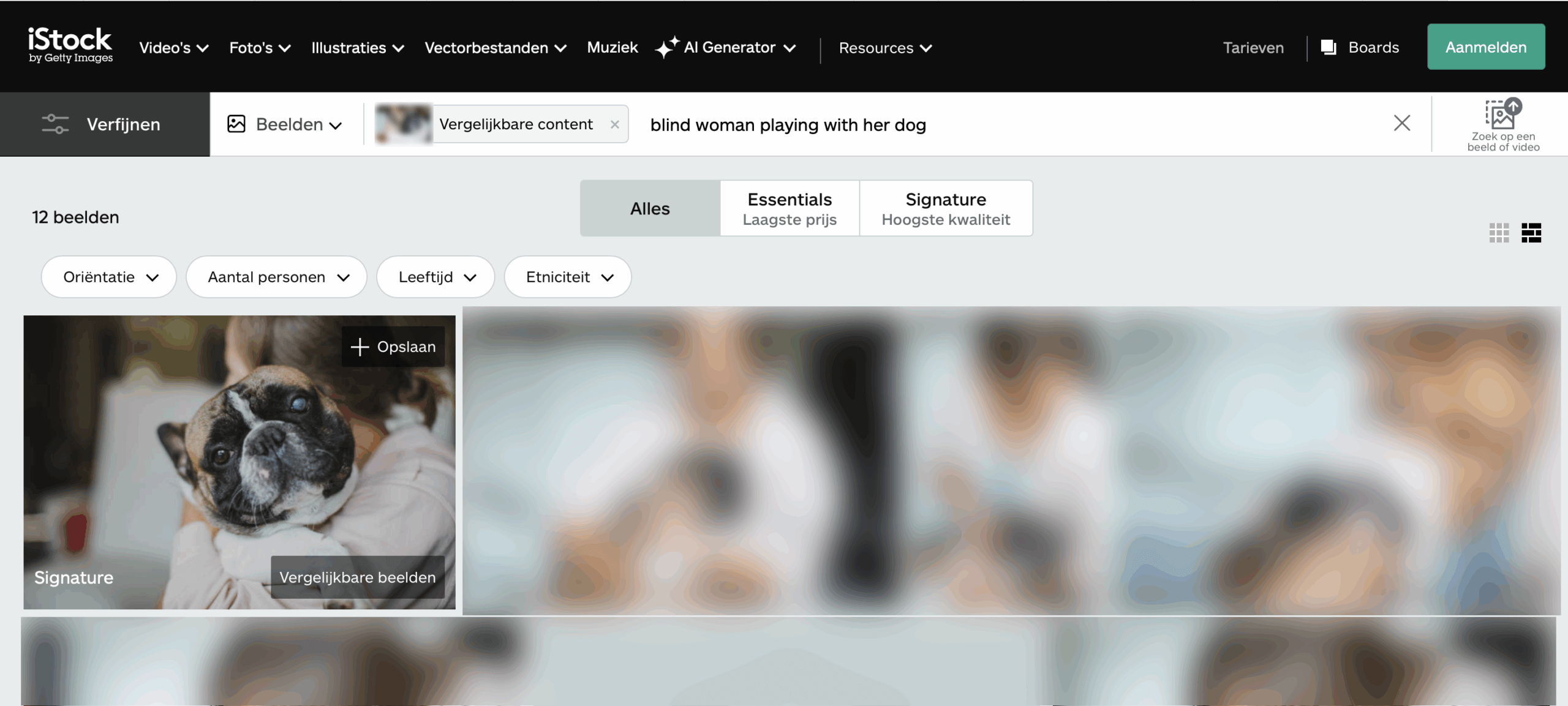Open the Etniciteit filter dropdown

pyautogui.click(x=568, y=277)
